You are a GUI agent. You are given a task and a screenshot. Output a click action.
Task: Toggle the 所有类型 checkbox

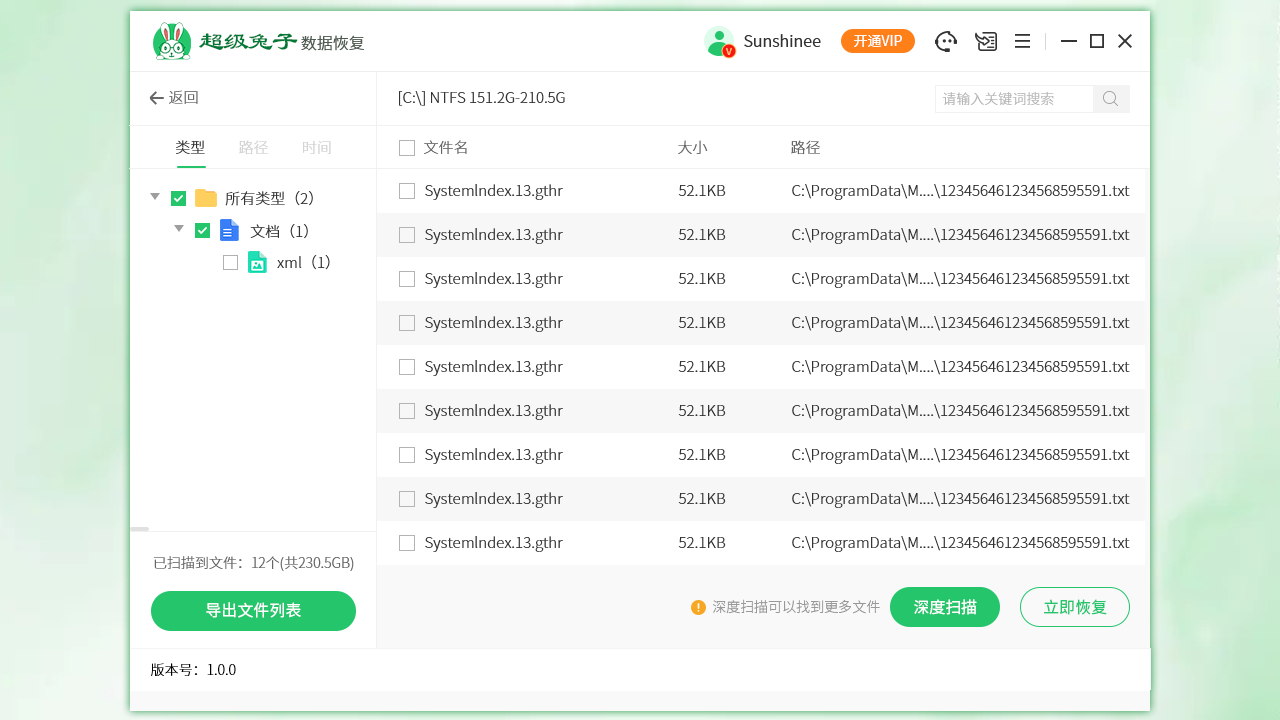[x=179, y=199]
